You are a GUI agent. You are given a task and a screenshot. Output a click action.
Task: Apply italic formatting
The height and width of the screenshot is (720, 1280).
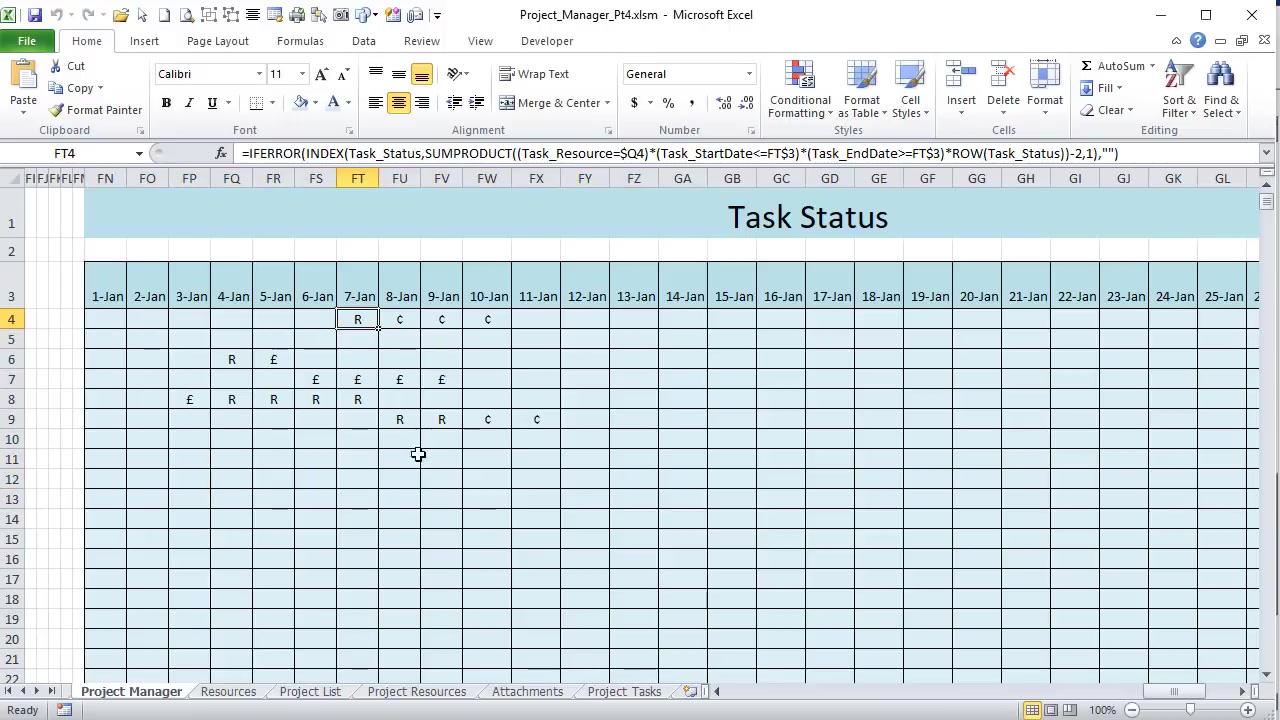pos(188,103)
